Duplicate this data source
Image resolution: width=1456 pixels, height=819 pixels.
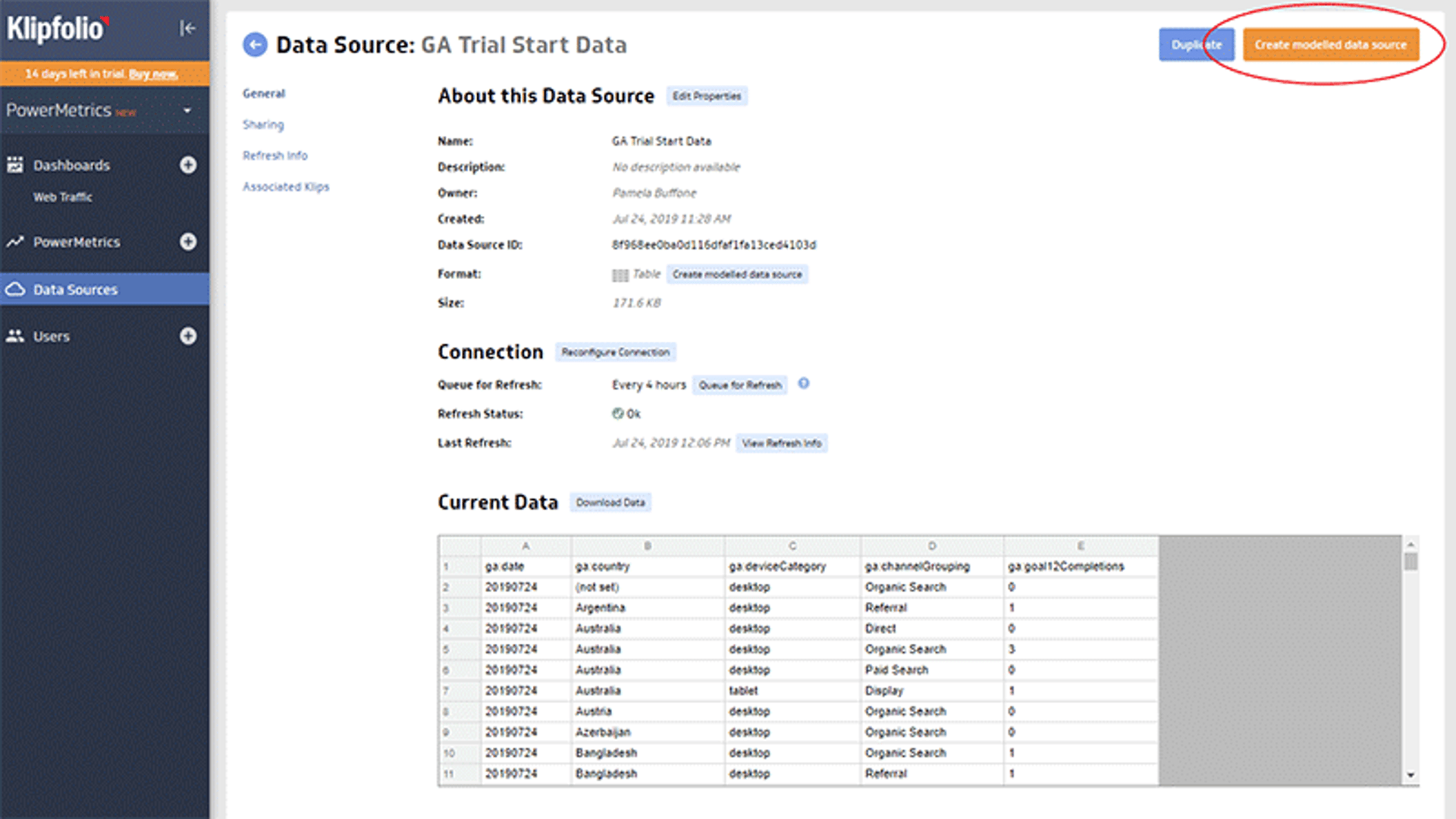(1197, 44)
